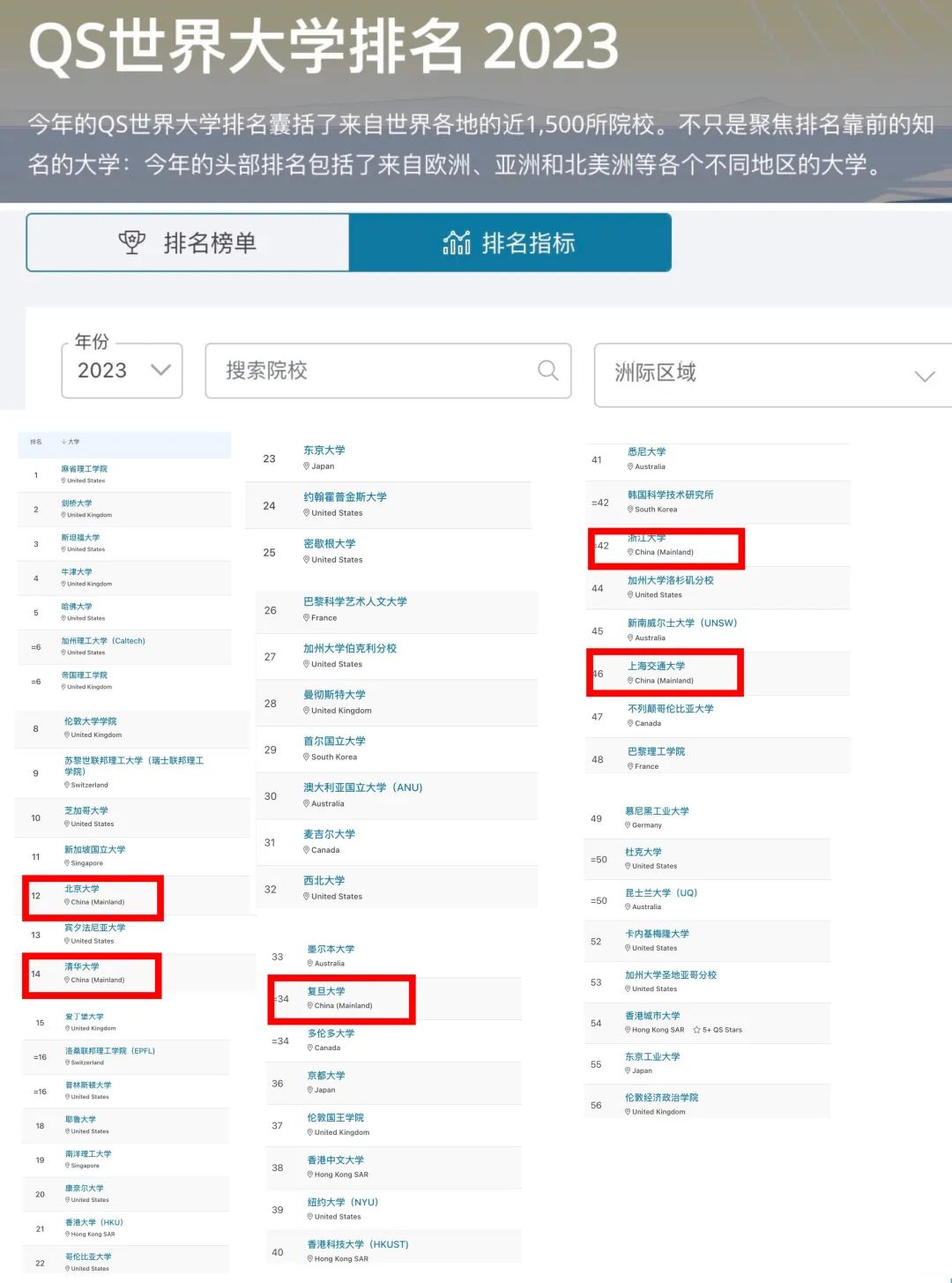Image resolution: width=952 pixels, height=1283 pixels.
Task: Open 普林斯顿大学 link
Action: 88,1085
